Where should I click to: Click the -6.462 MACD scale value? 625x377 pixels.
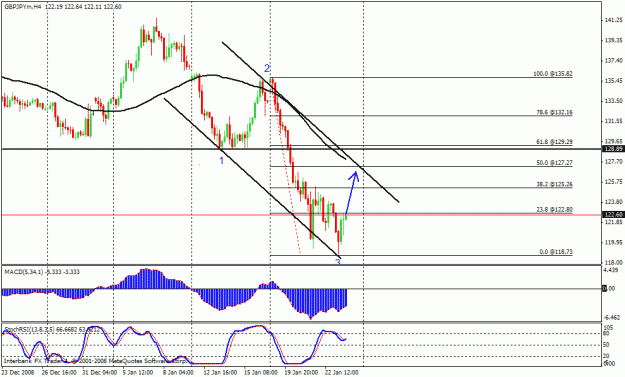(612, 318)
